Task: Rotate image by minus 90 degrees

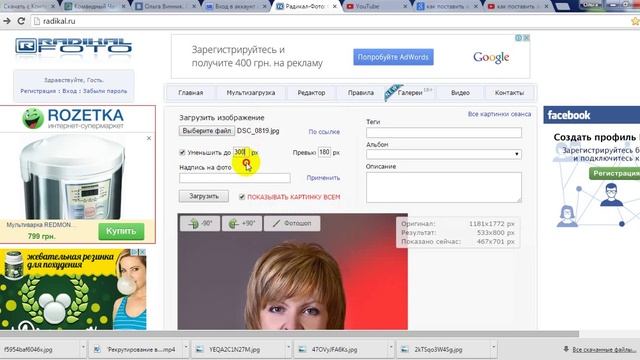Action: (x=200, y=223)
